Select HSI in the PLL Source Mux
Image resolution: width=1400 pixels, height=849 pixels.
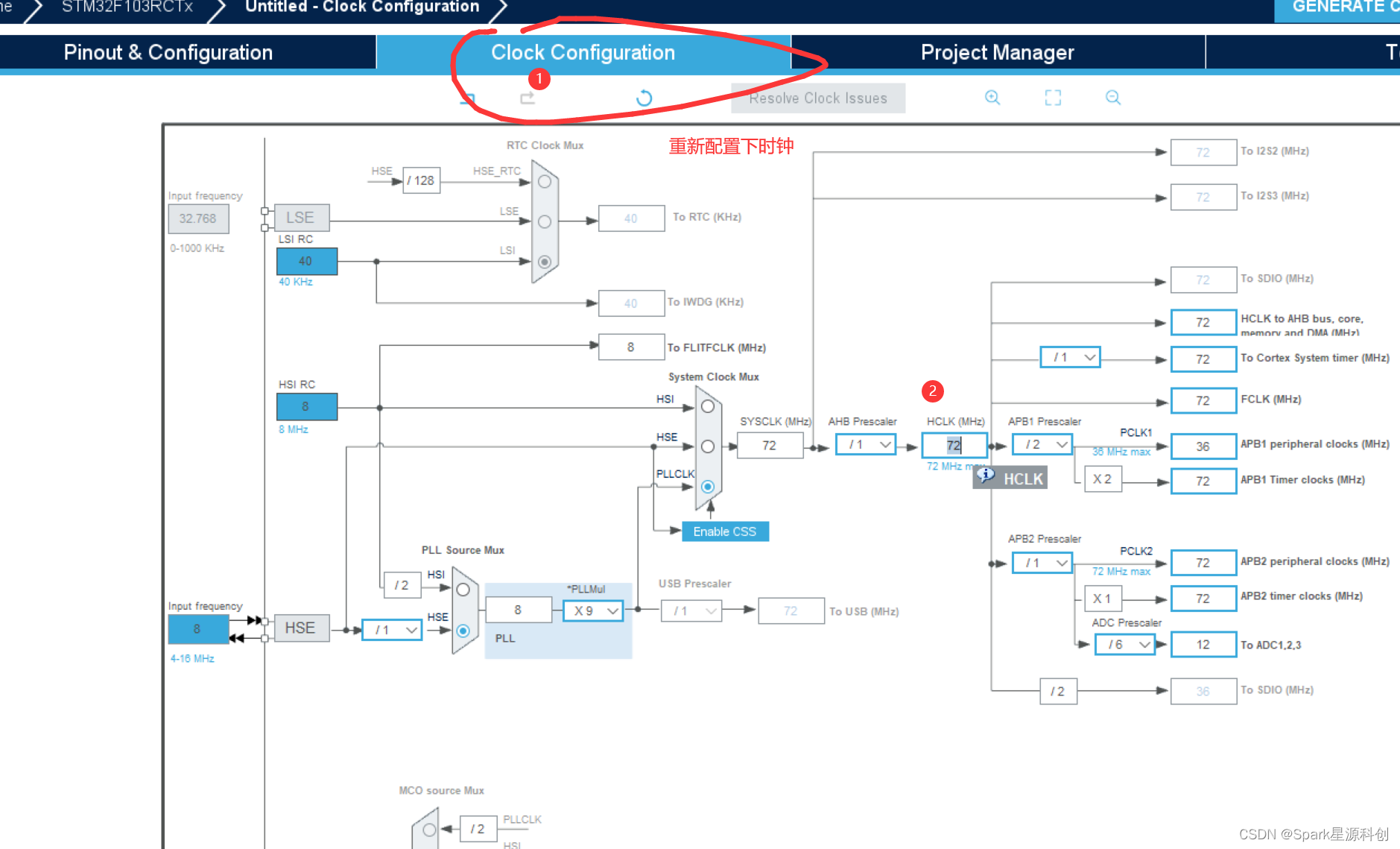463,588
